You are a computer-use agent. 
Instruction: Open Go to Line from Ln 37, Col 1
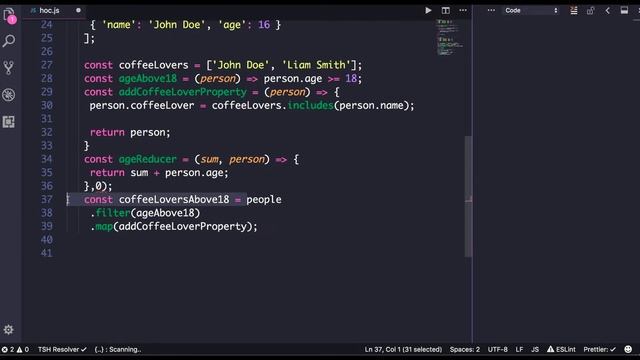point(403,349)
